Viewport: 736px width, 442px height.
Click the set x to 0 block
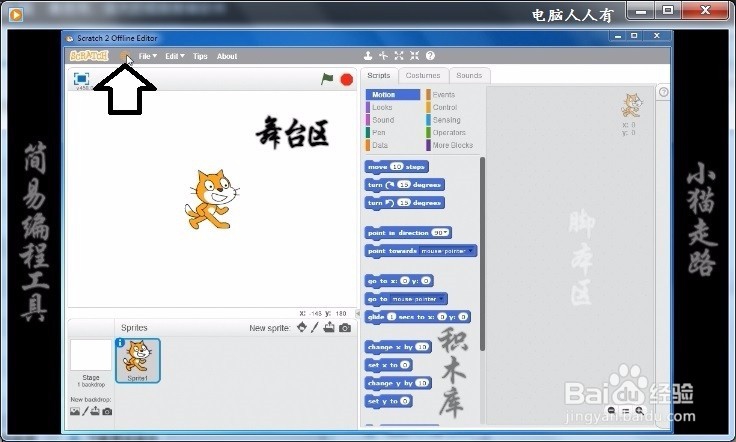pyautogui.click(x=389, y=365)
